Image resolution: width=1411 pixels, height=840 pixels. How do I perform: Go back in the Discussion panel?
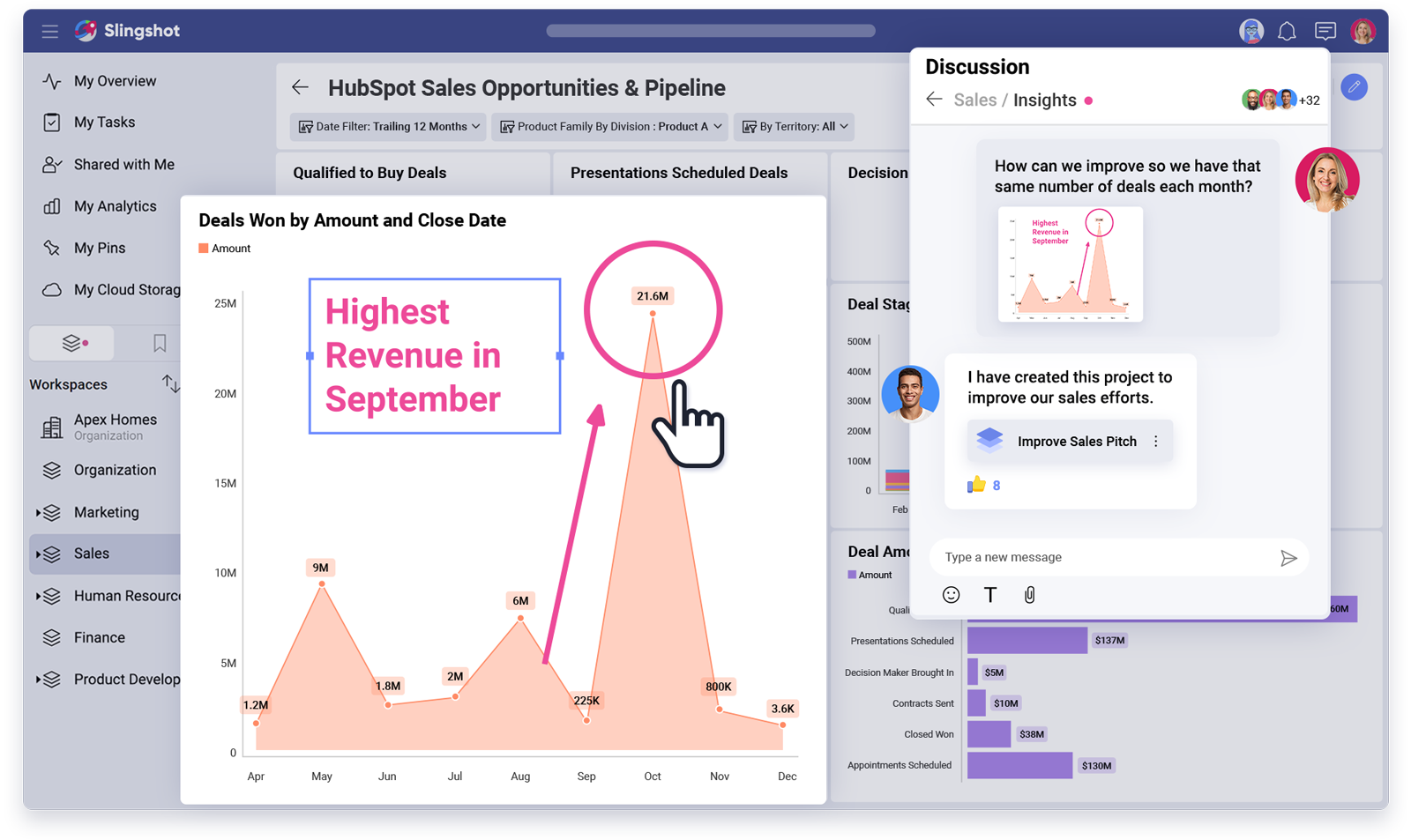coord(935,99)
